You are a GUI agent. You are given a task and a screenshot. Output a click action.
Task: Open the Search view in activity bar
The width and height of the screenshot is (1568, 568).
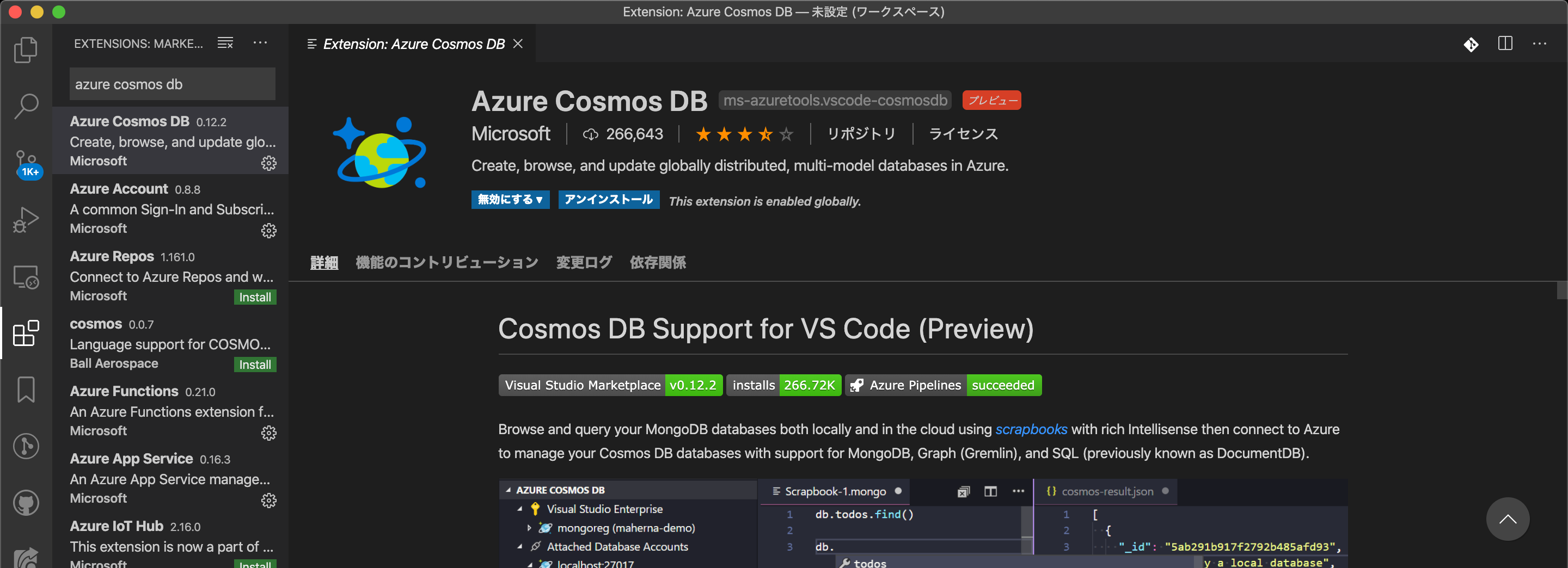tap(26, 106)
